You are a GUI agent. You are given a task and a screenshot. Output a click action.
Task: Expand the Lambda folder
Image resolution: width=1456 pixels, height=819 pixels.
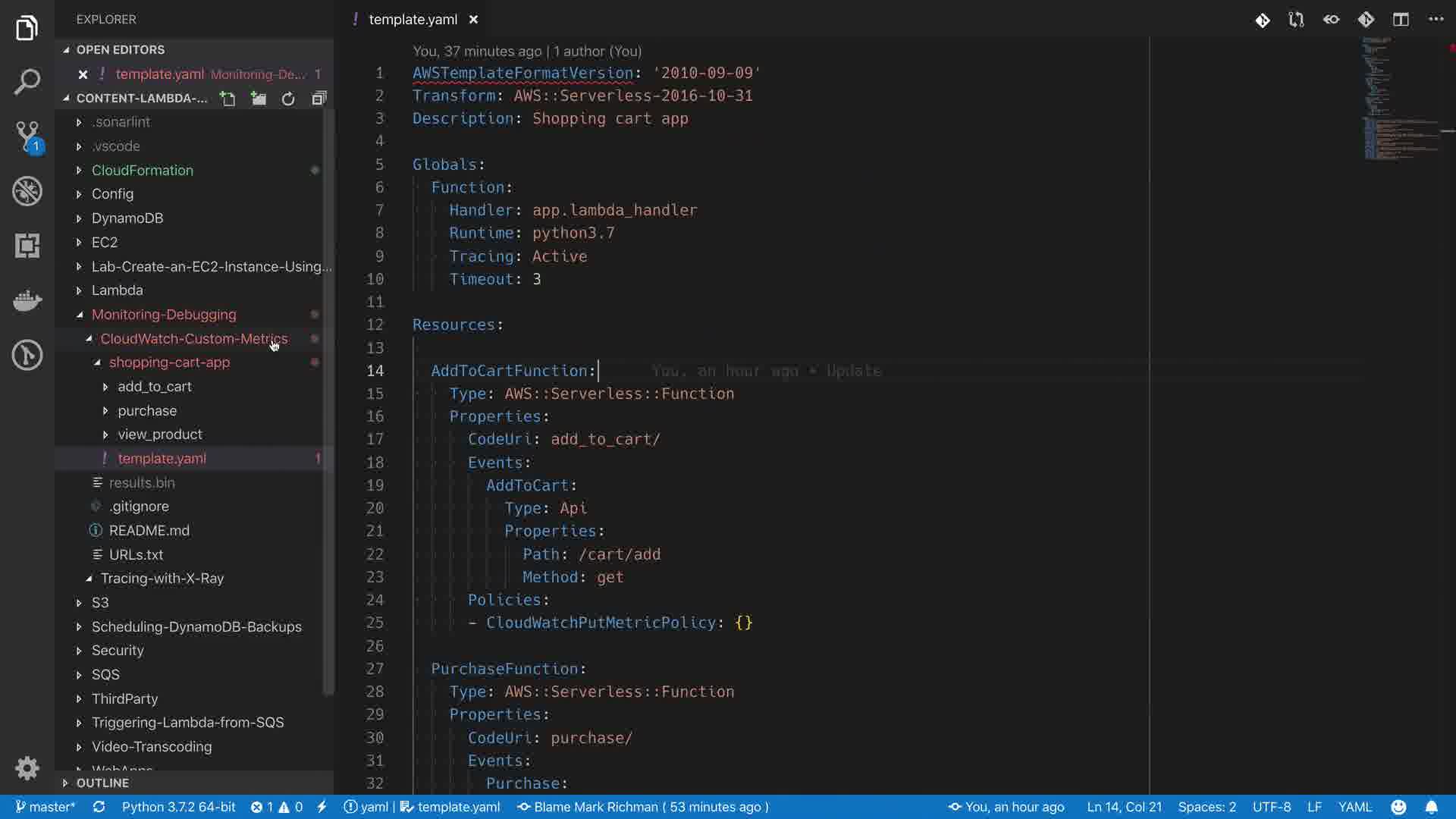[x=117, y=290]
